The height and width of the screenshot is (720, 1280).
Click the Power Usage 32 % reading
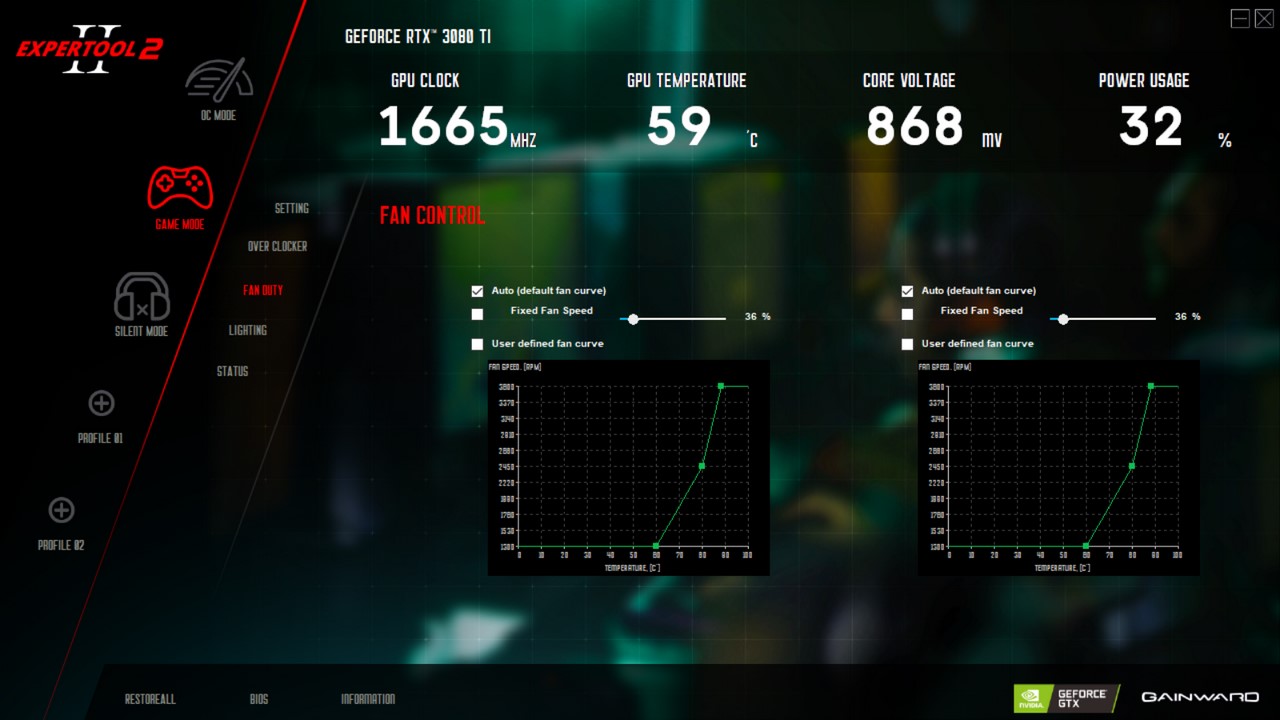coord(1175,127)
